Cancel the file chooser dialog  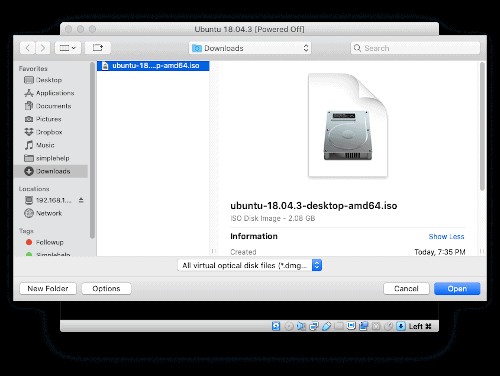pos(406,289)
